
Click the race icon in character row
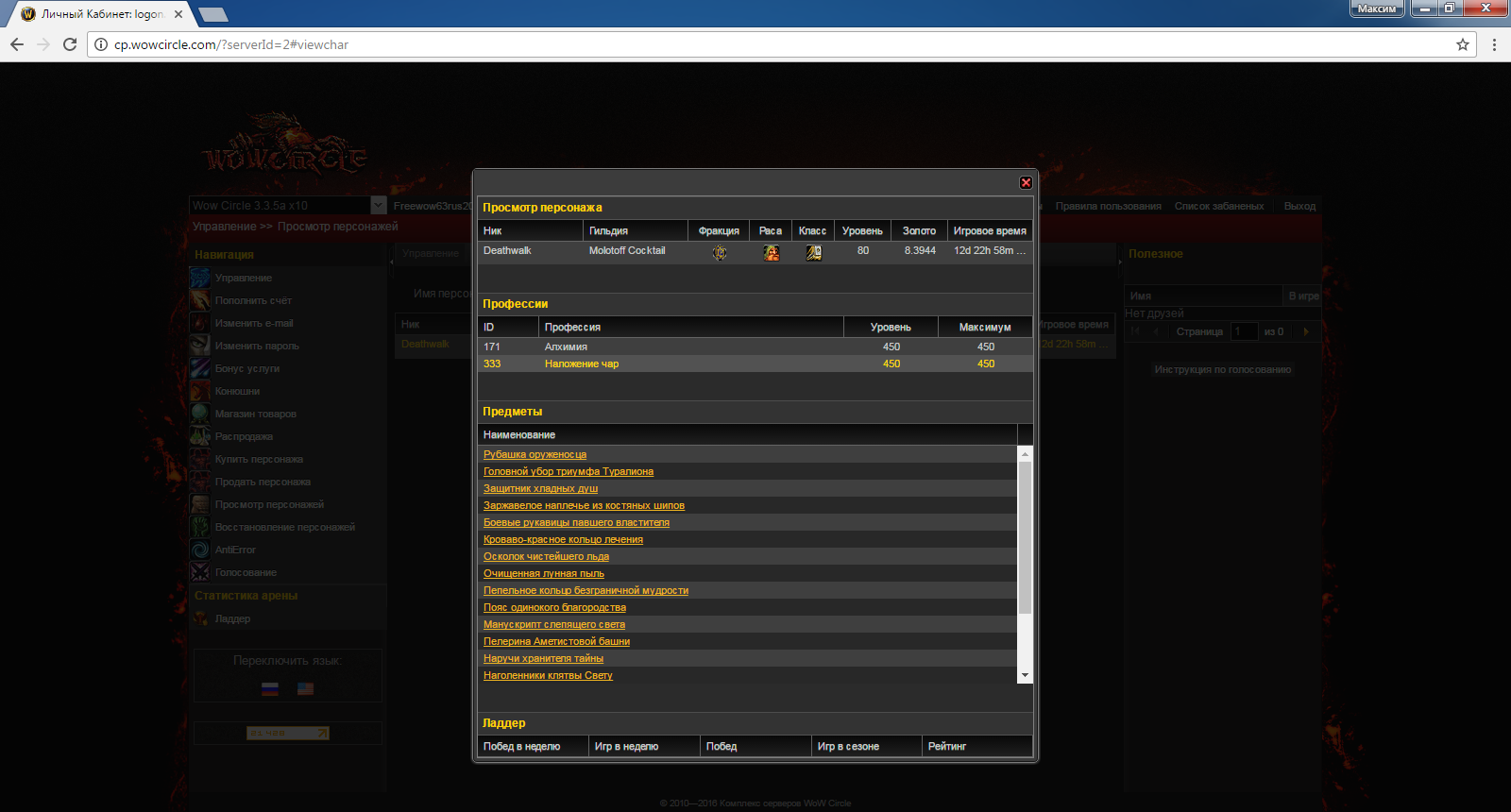pyautogui.click(x=772, y=252)
